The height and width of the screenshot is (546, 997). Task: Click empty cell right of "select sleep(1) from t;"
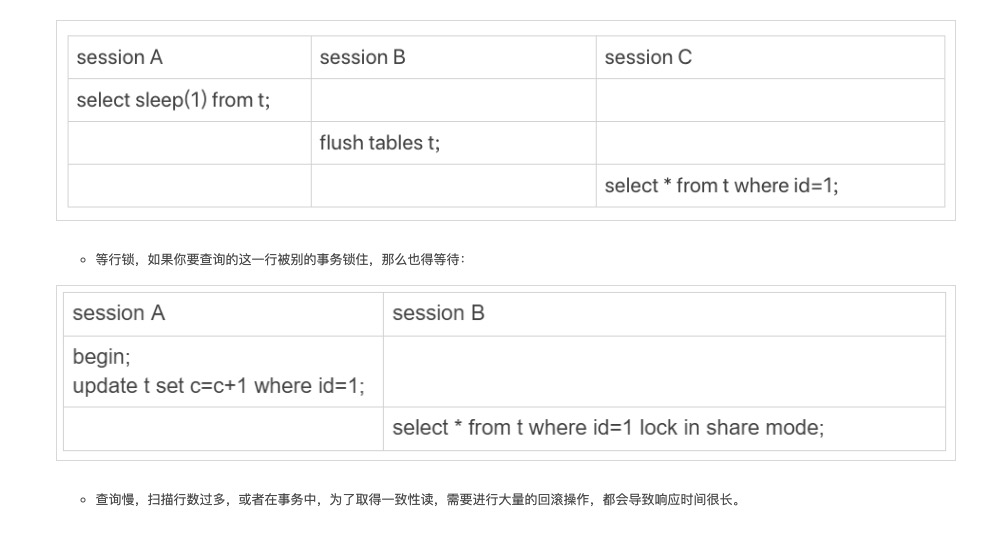(x=453, y=100)
